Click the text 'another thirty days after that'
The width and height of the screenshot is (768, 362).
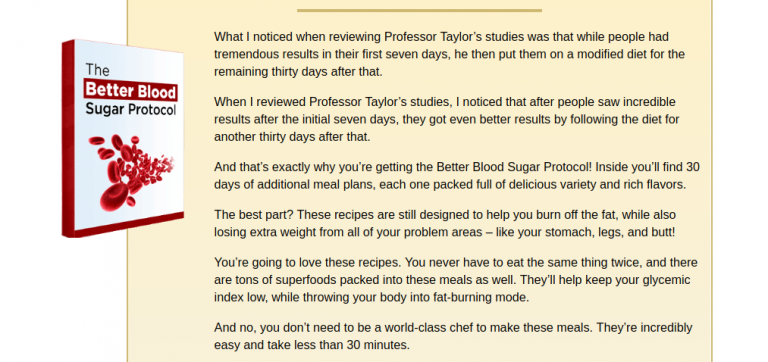(x=291, y=137)
